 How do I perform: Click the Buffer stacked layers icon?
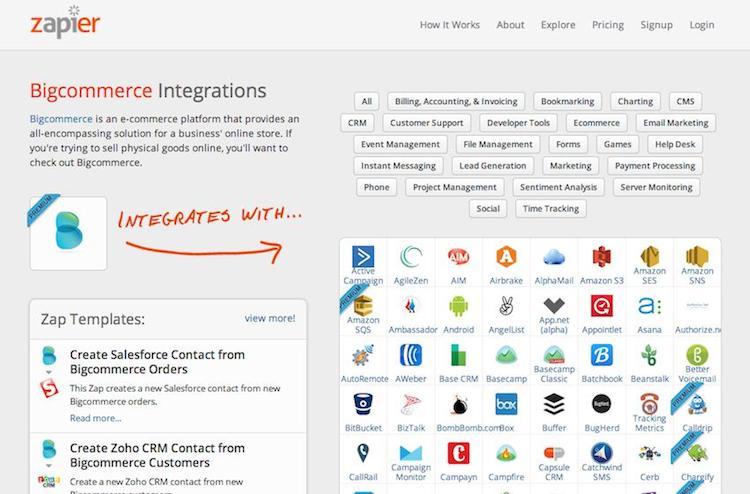click(x=554, y=405)
